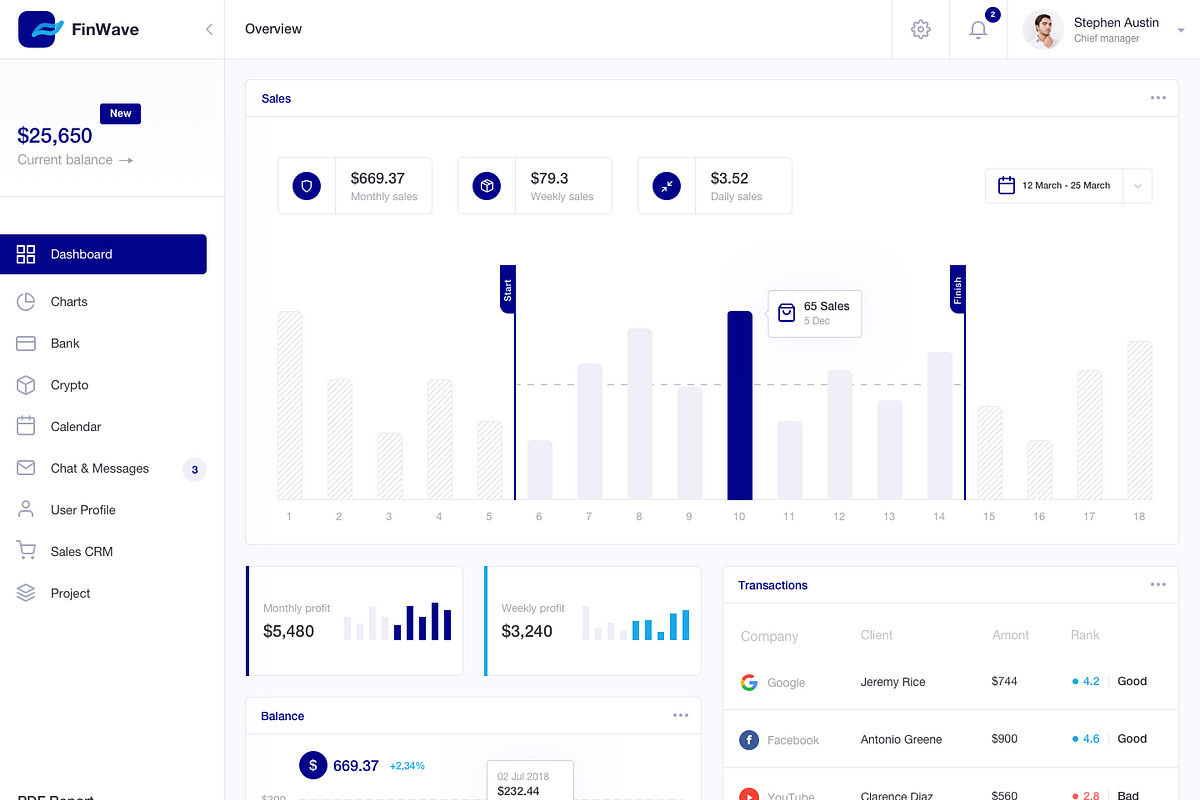Click the Facebook logo icon
This screenshot has width=1200, height=800.
(x=749, y=740)
